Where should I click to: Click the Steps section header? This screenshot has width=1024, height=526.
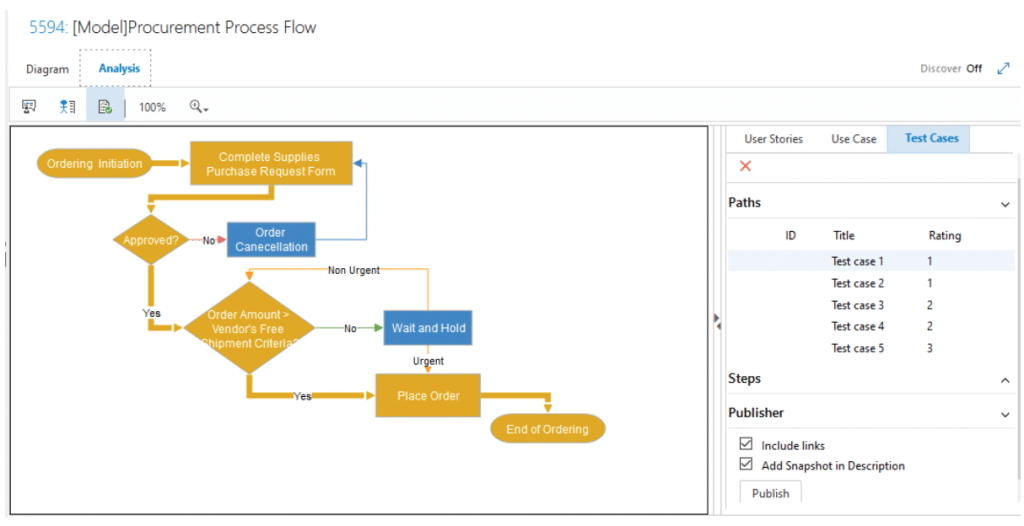(744, 378)
